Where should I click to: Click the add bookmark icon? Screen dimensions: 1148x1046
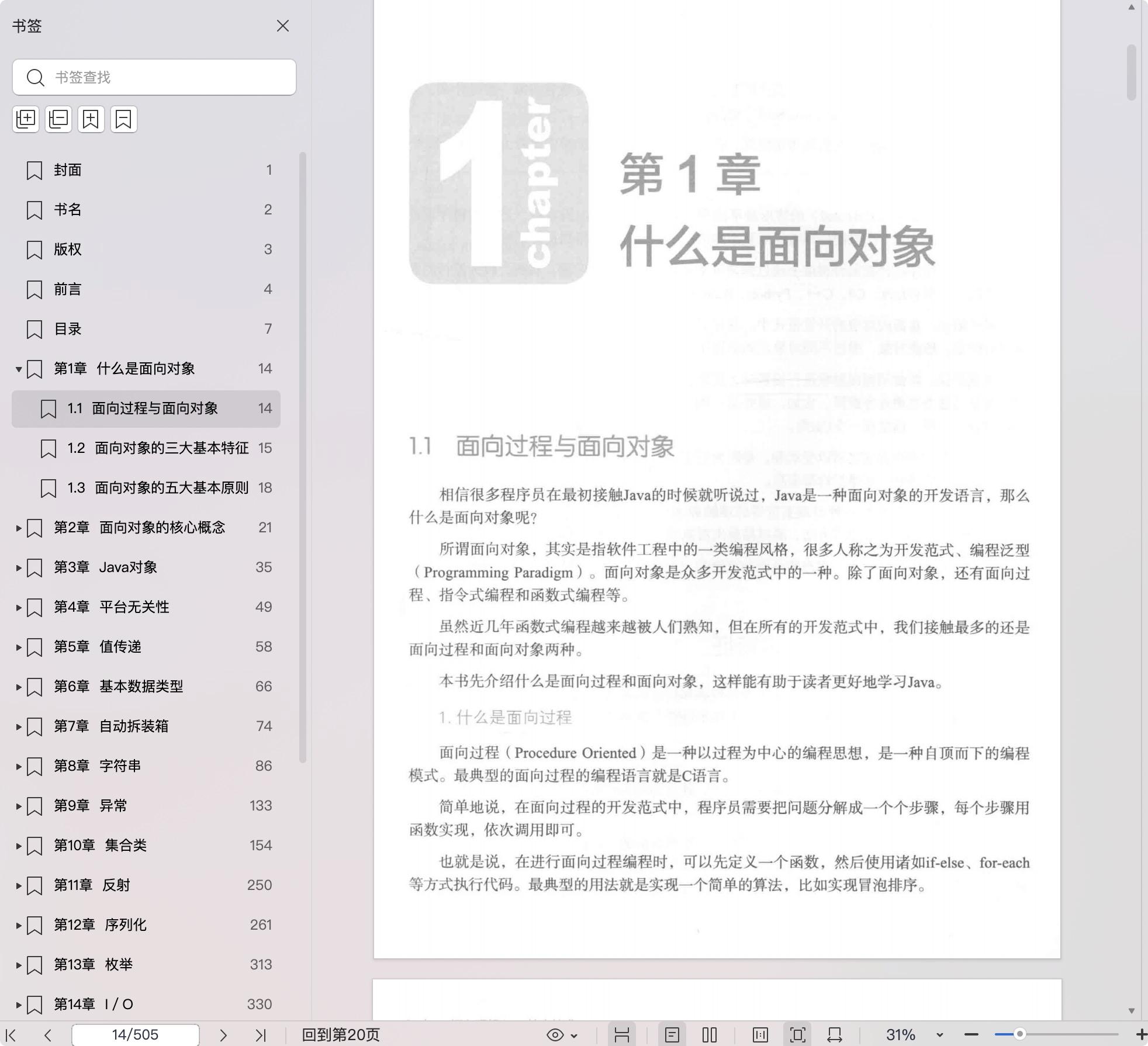pyautogui.click(x=91, y=119)
